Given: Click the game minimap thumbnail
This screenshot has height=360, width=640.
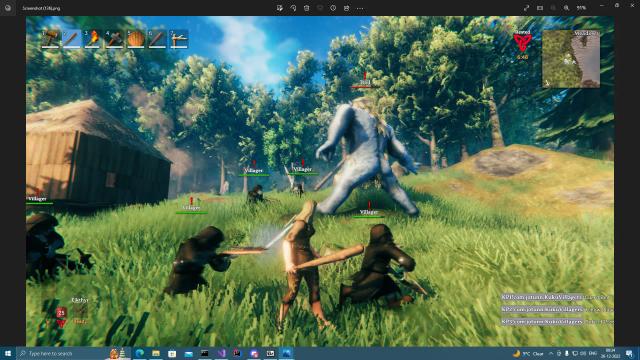Looking at the screenshot, I should (571, 58).
